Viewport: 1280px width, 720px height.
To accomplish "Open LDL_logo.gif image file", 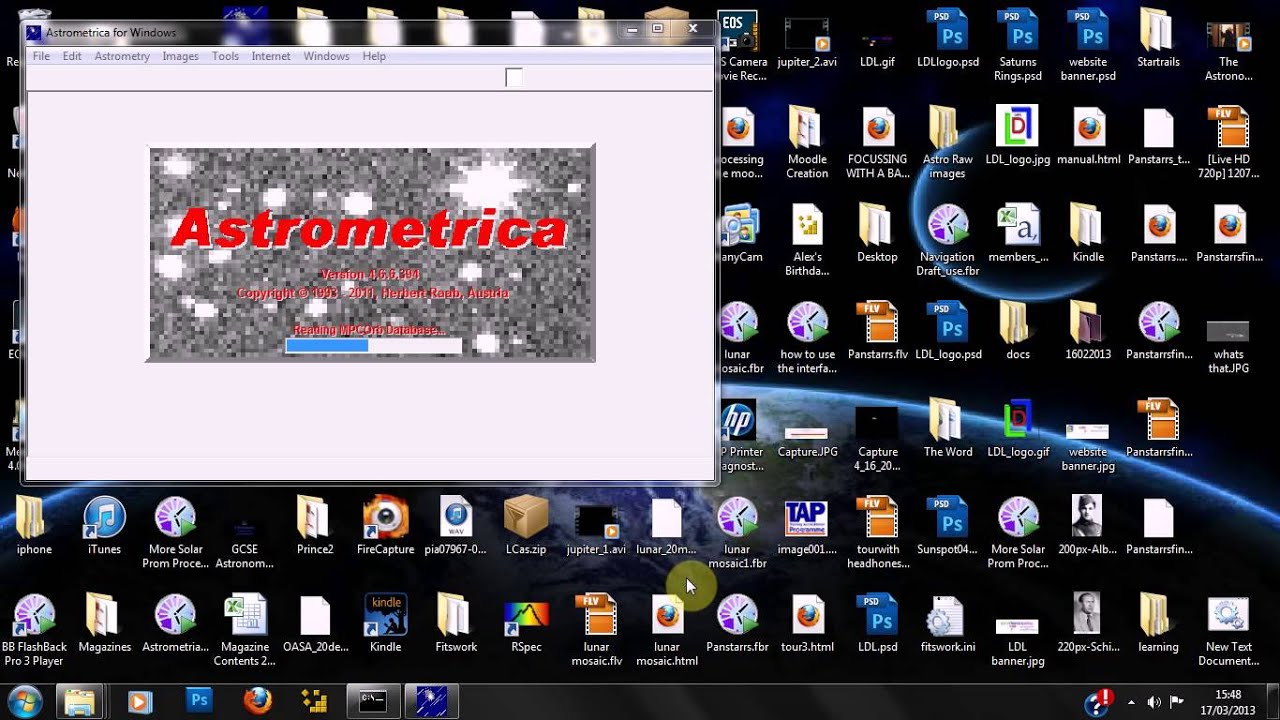I will (1018, 430).
